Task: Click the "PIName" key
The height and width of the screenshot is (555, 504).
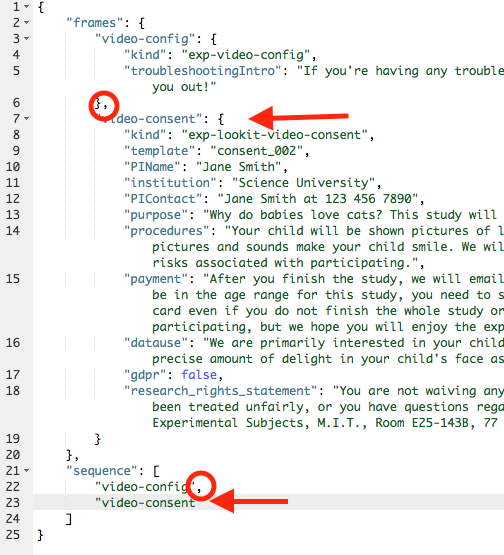Action: pyautogui.click(x=152, y=167)
